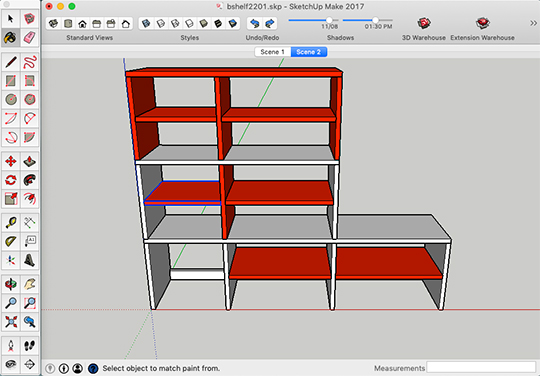Choose the Freehand squiggle tool
The height and width of the screenshot is (376, 540).
[30, 62]
